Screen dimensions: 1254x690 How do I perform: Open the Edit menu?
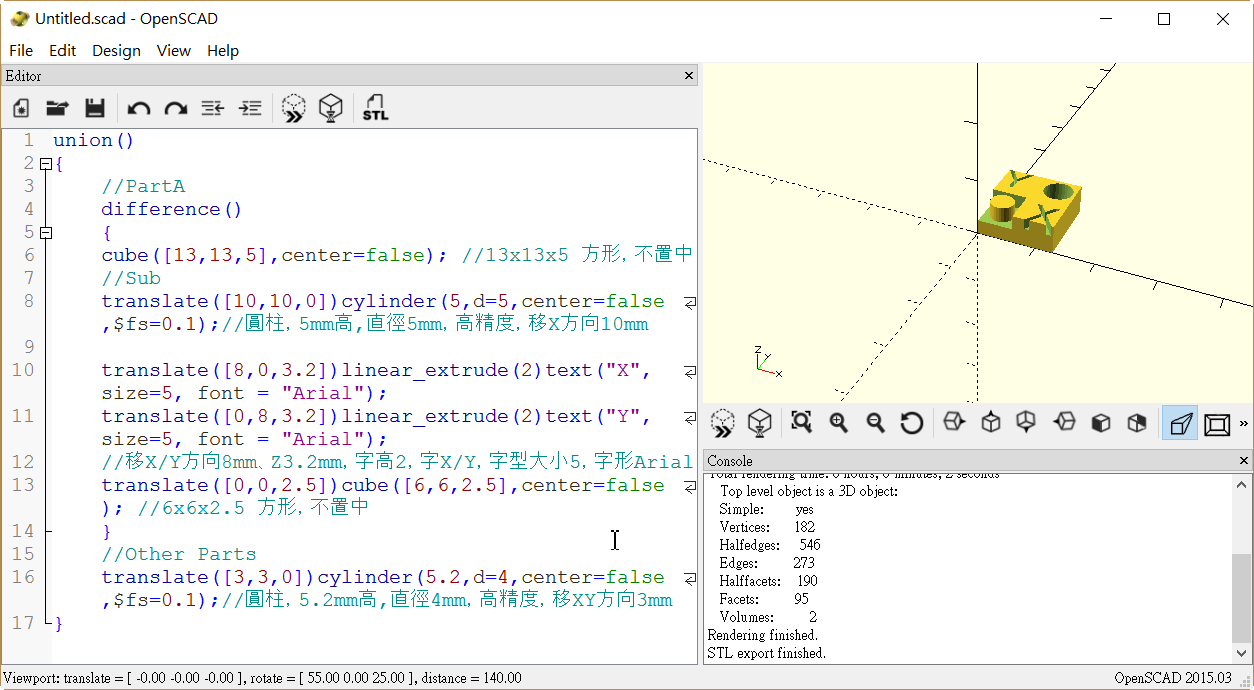click(62, 50)
